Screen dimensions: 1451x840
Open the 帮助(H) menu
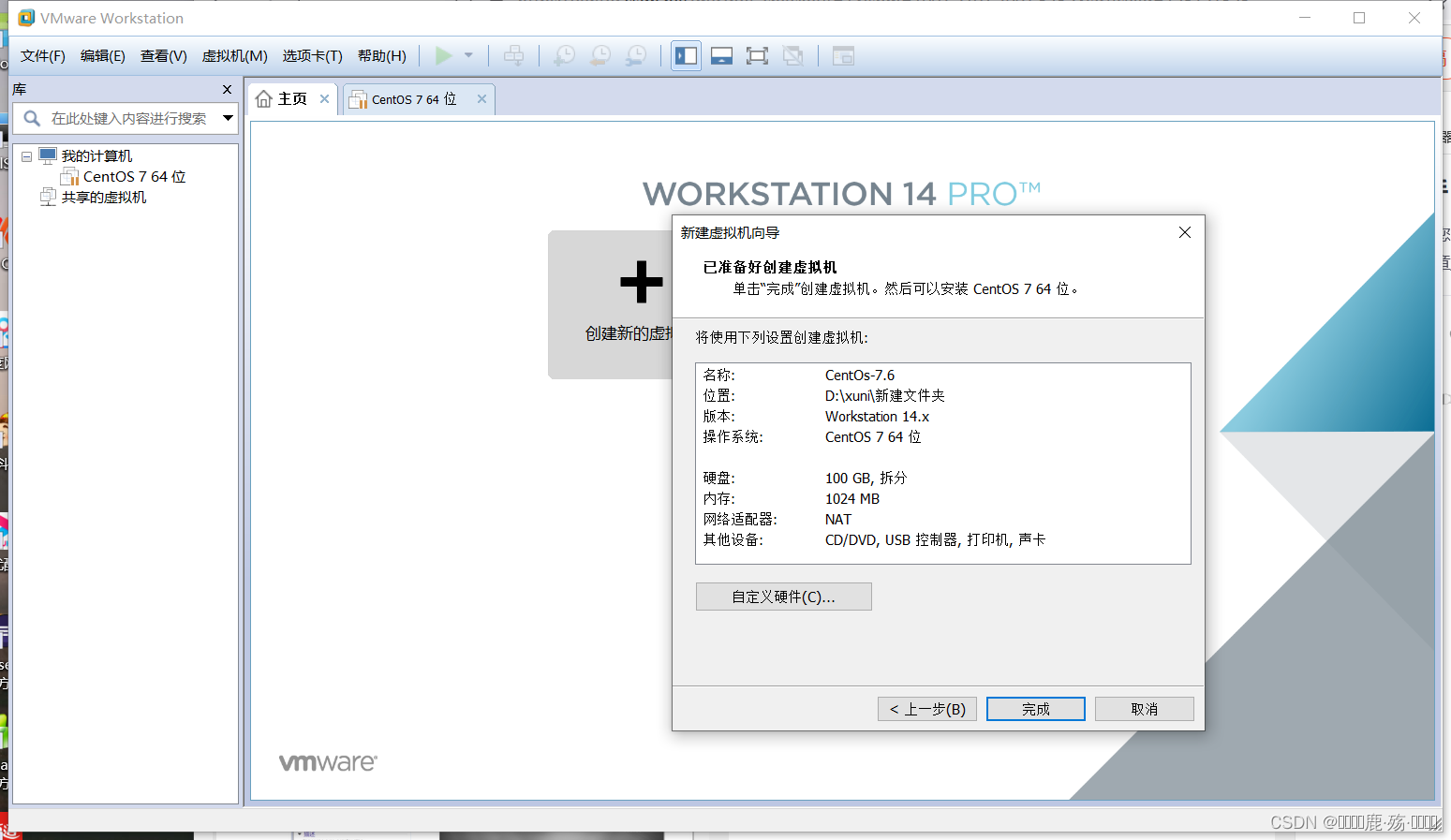382,56
